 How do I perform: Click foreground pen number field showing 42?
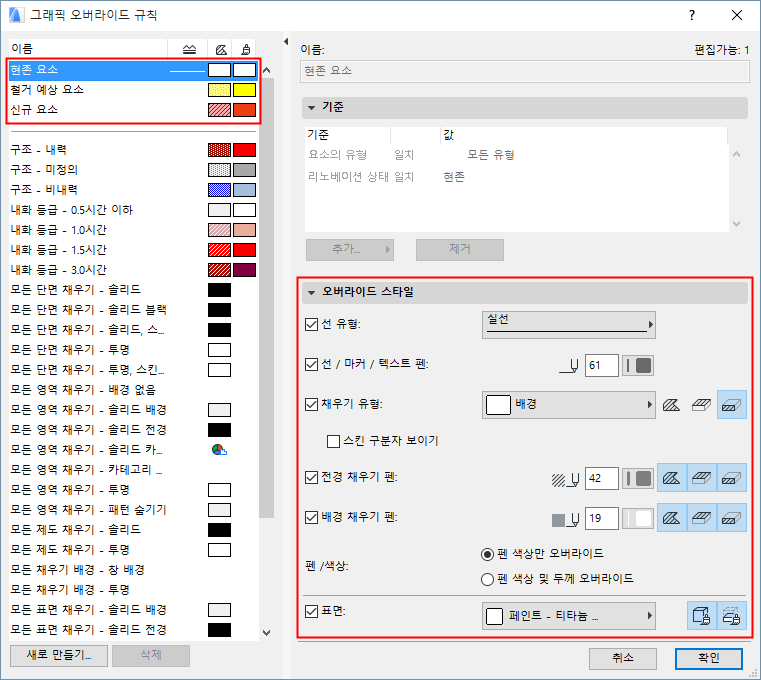click(602, 479)
